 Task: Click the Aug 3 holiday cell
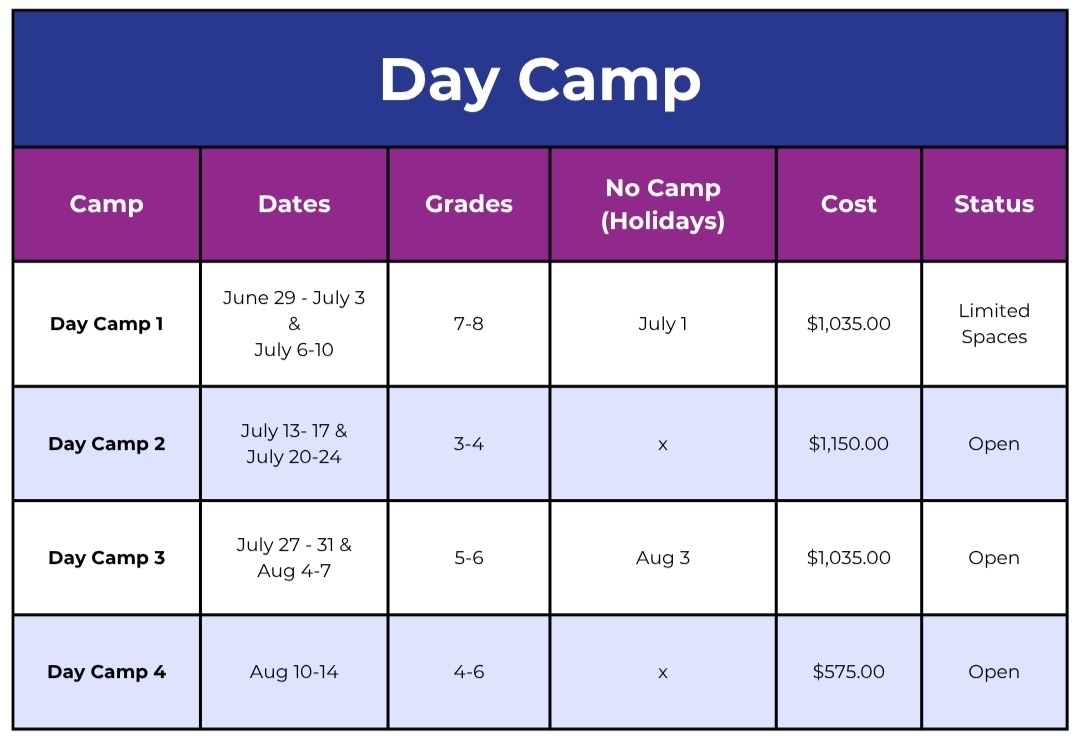663,558
